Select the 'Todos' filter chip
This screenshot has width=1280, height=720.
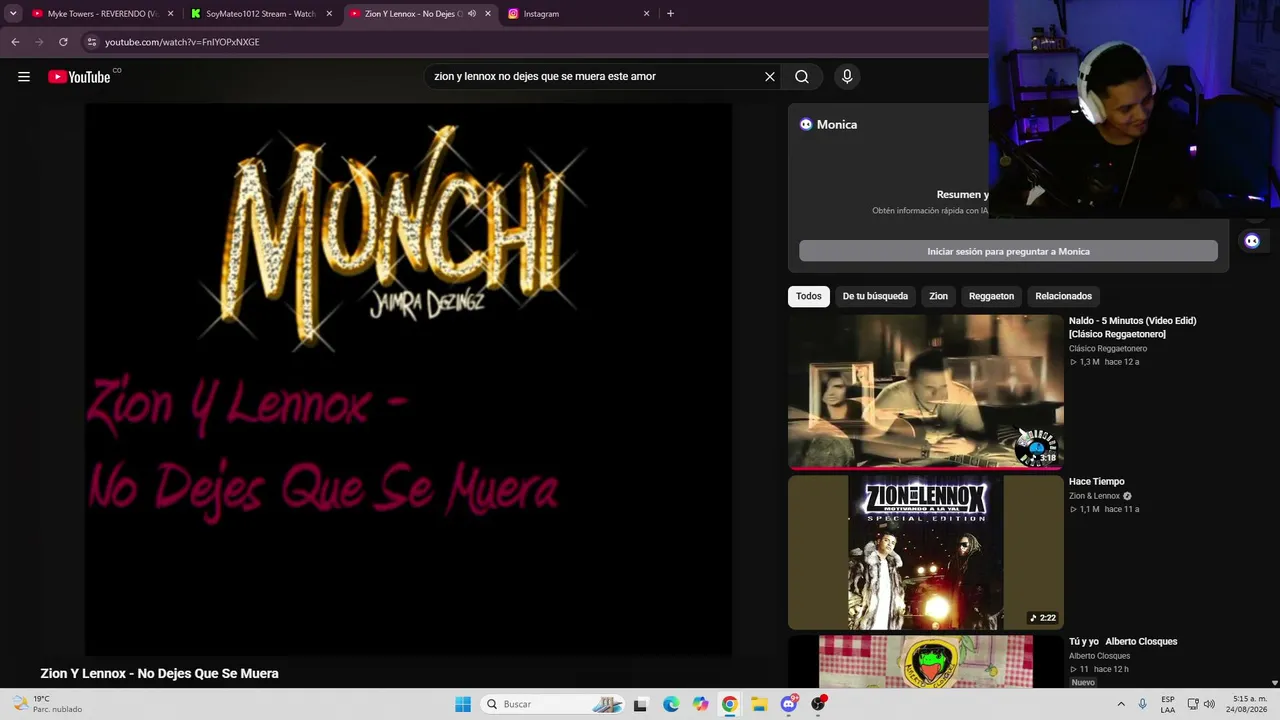809,296
